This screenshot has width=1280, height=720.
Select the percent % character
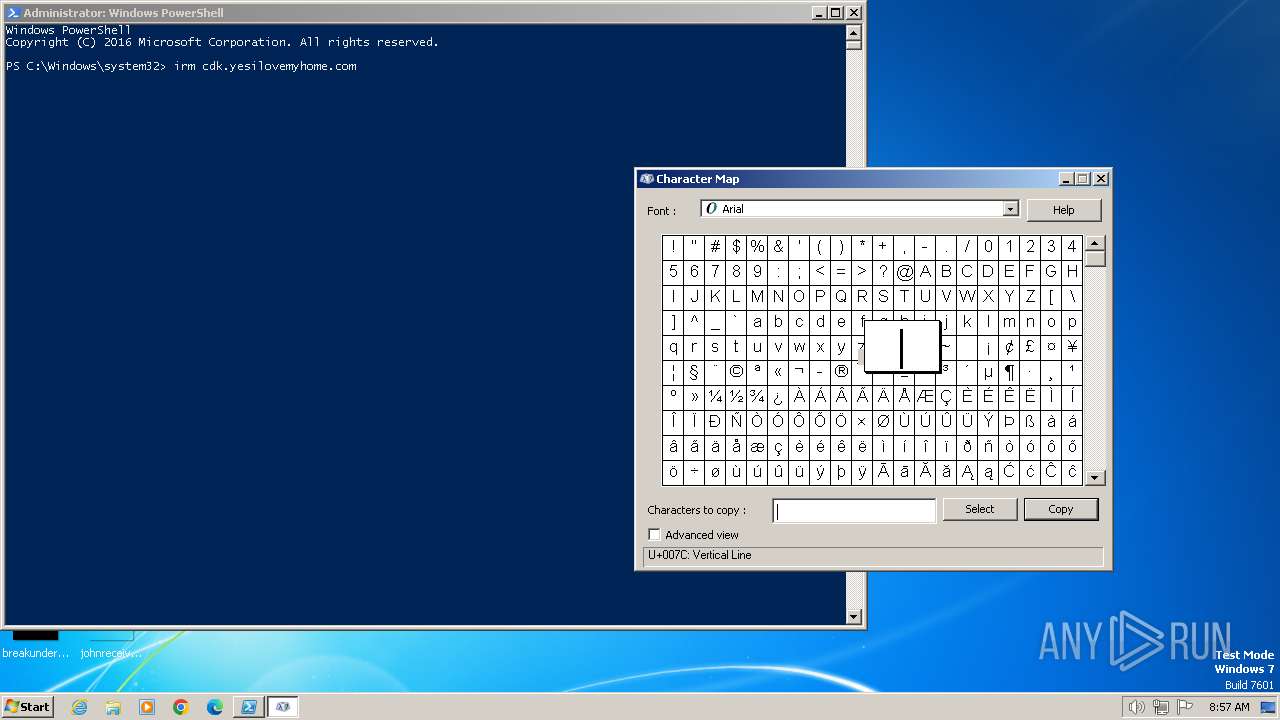point(757,247)
